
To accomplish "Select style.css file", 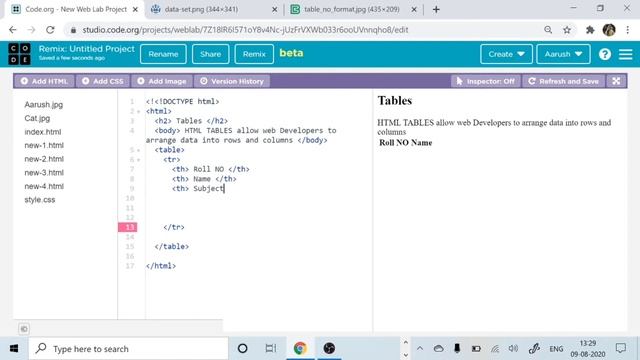I will pos(40,200).
